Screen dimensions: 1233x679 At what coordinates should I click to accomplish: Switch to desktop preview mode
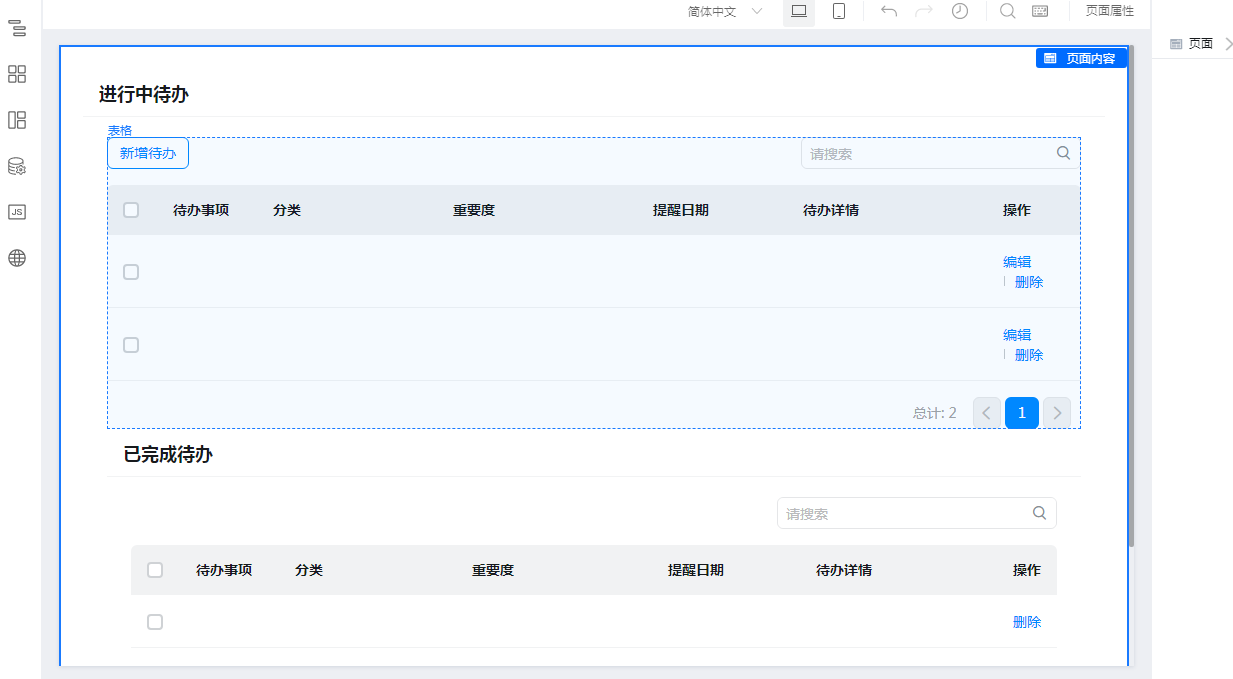798,11
